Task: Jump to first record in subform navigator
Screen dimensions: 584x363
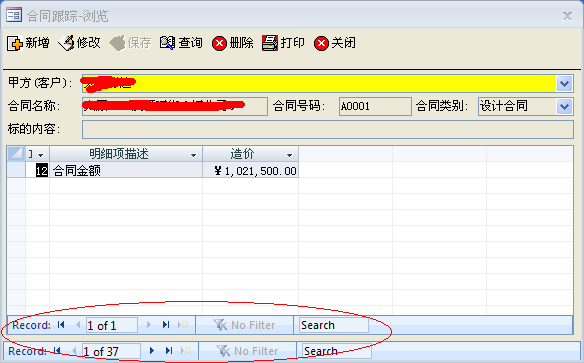Action: (61, 325)
